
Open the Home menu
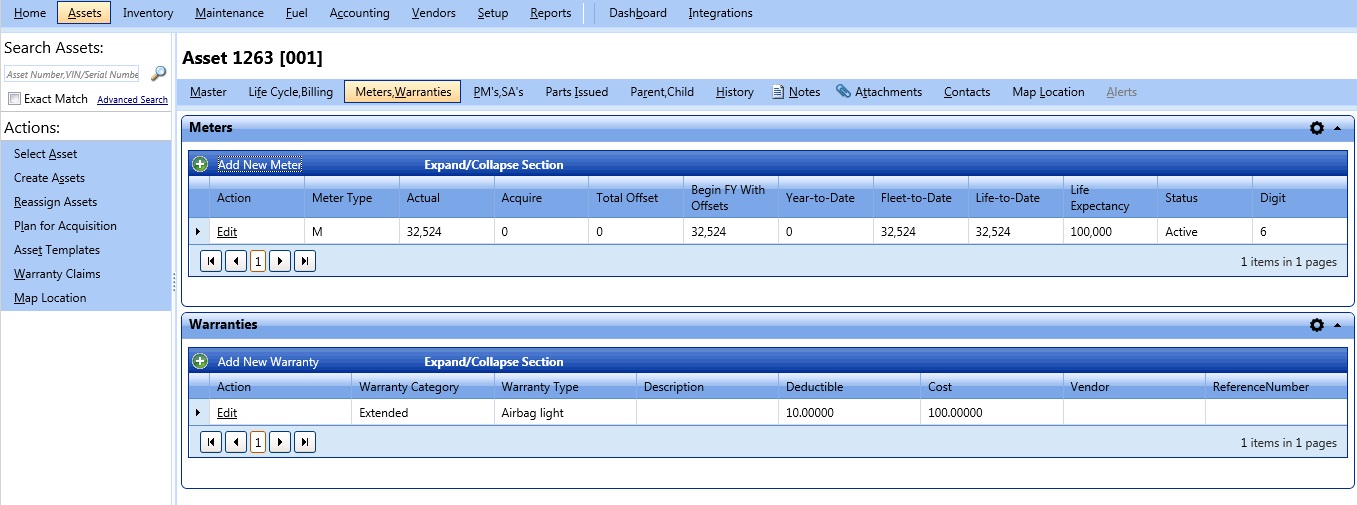[30, 13]
